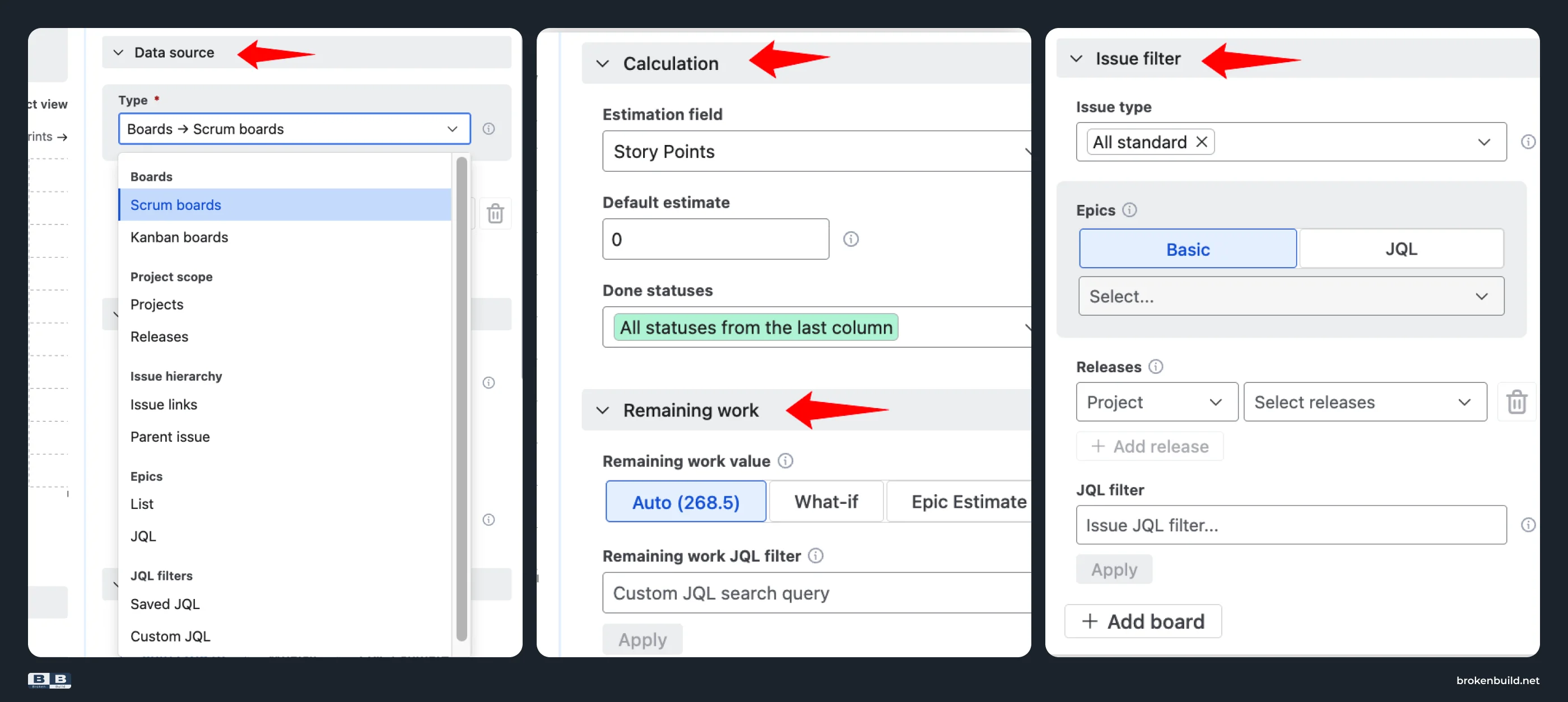The width and height of the screenshot is (1568, 702).
Task: Click info icon next to Remaining work value
Action: click(x=785, y=461)
